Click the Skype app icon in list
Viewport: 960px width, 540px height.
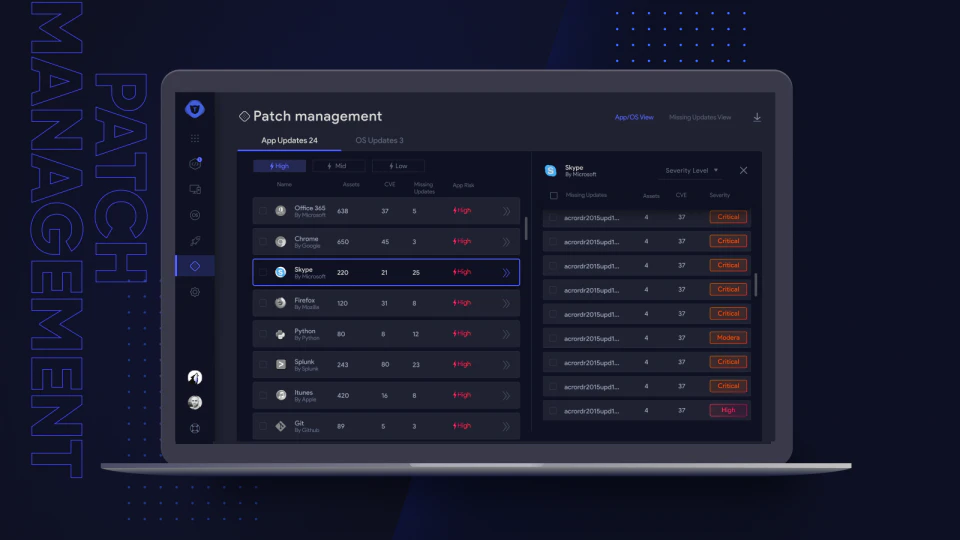(280, 272)
